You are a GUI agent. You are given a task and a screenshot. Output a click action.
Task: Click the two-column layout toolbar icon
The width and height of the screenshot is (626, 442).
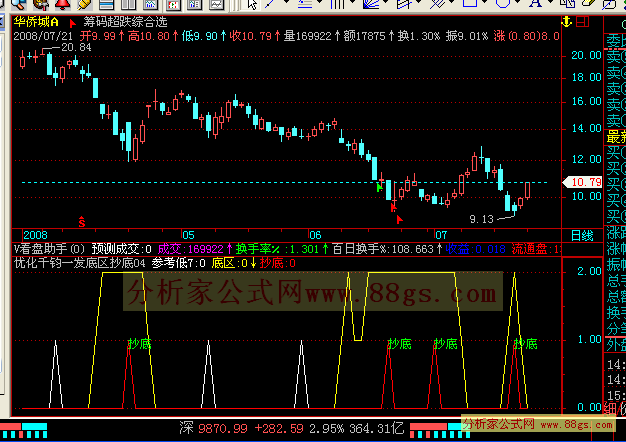[129, 4]
